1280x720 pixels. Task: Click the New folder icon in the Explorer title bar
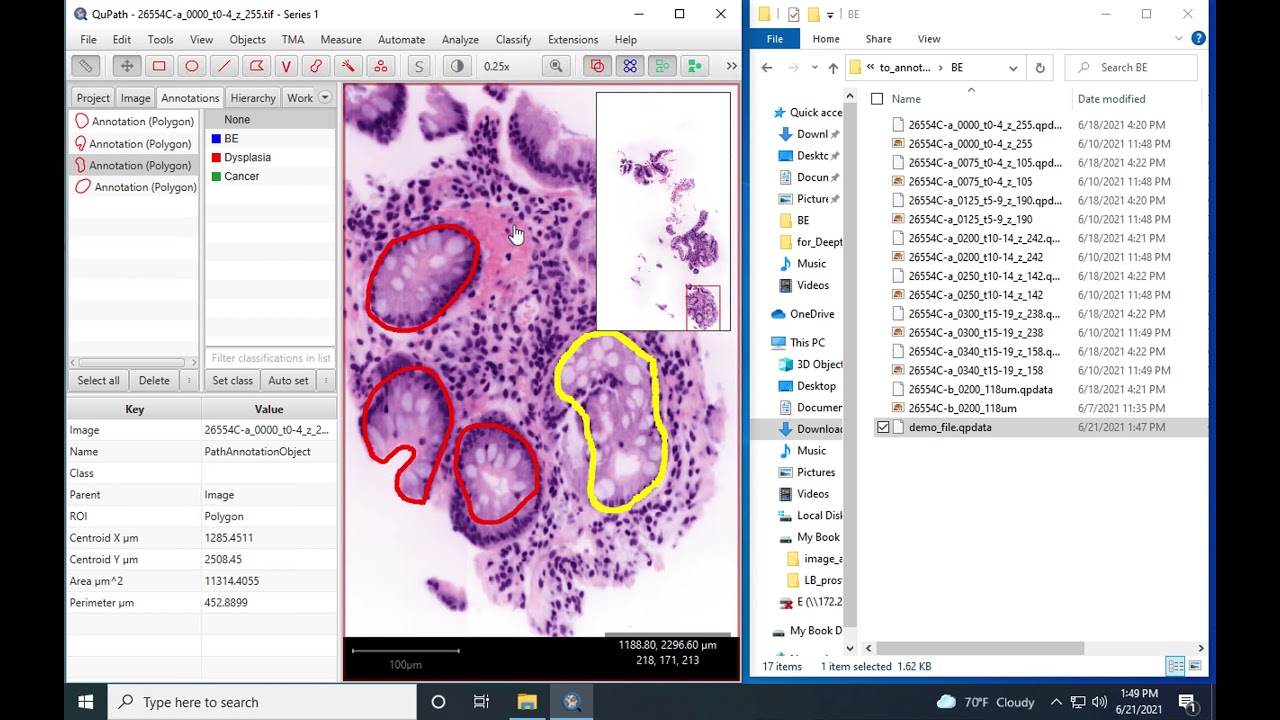pyautogui.click(x=813, y=14)
